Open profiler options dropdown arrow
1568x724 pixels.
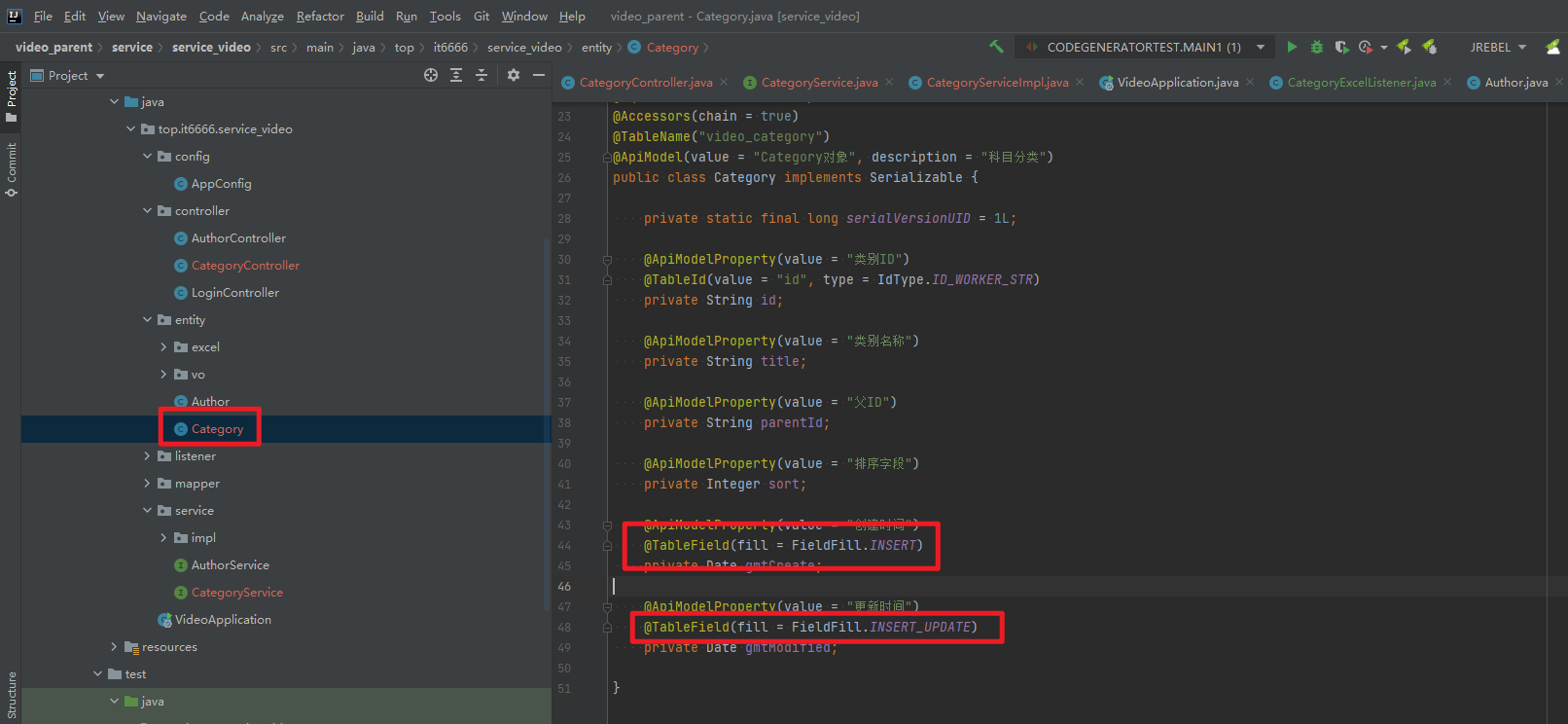click(x=1382, y=47)
